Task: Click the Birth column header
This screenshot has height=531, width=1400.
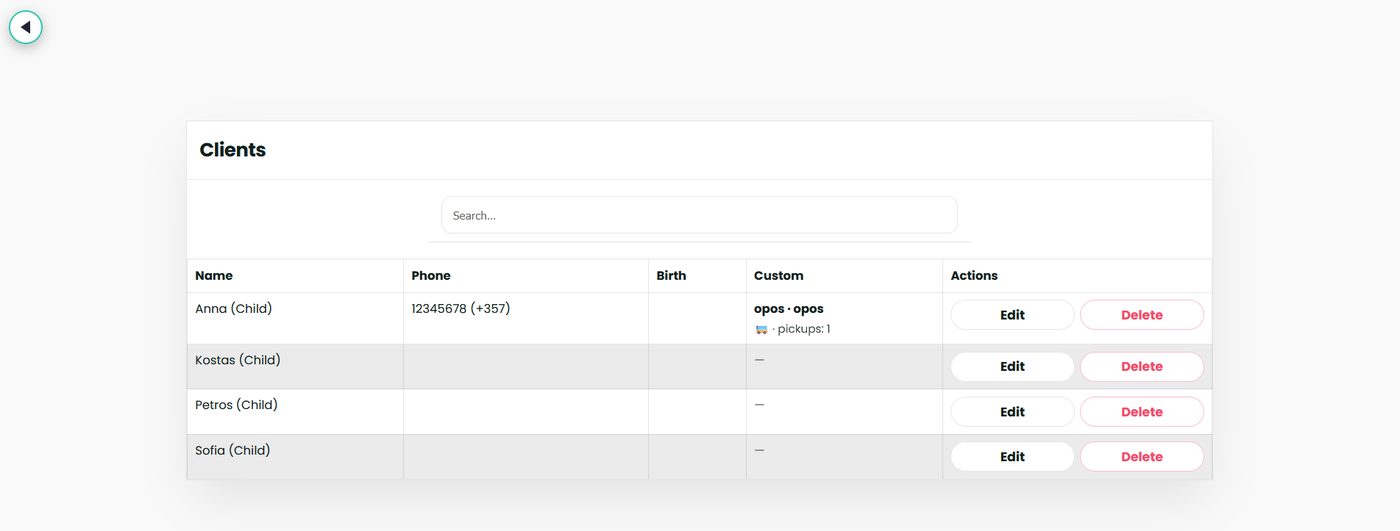Action: (671, 276)
